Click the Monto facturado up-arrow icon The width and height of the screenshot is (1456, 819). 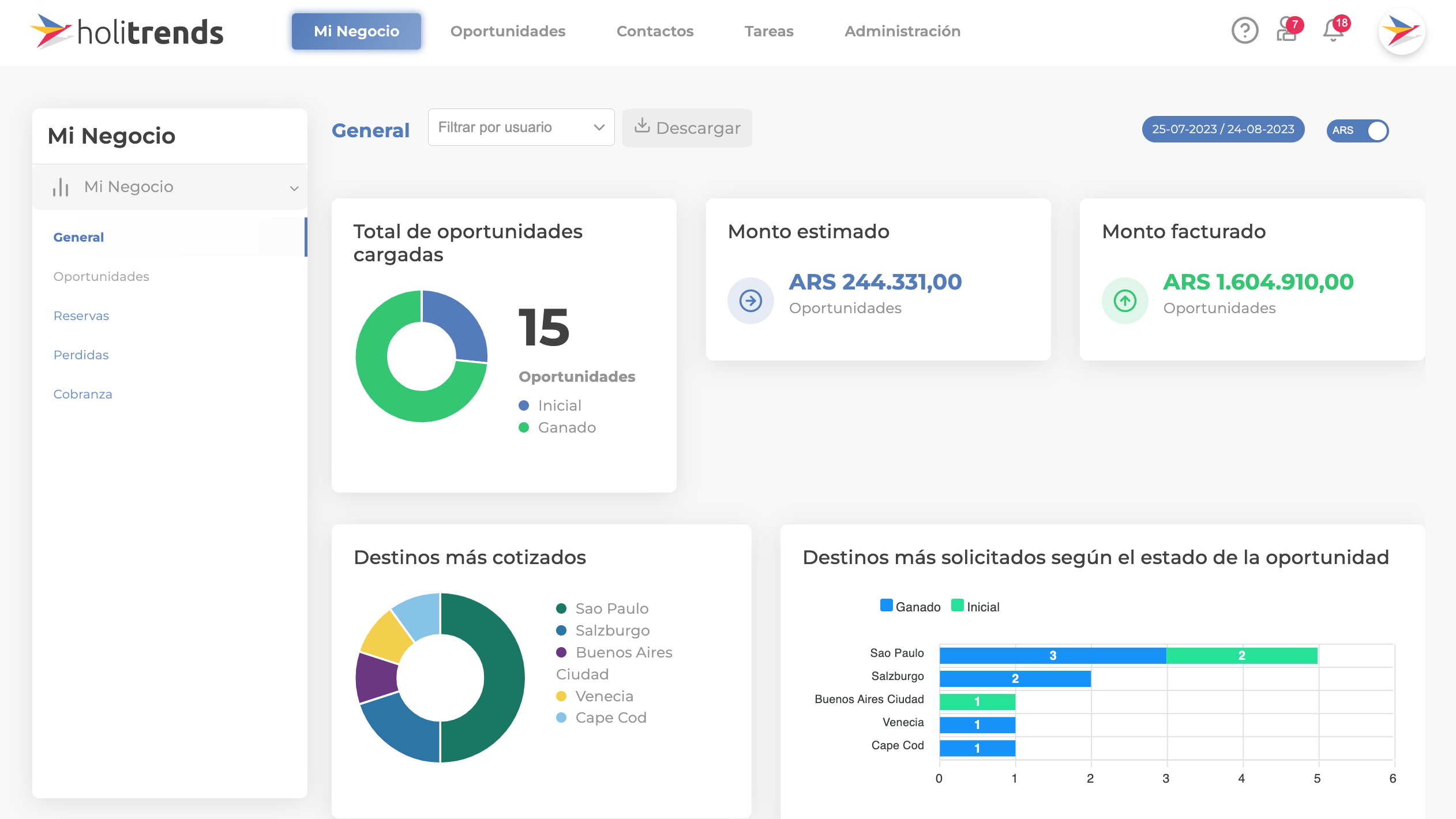1125,300
